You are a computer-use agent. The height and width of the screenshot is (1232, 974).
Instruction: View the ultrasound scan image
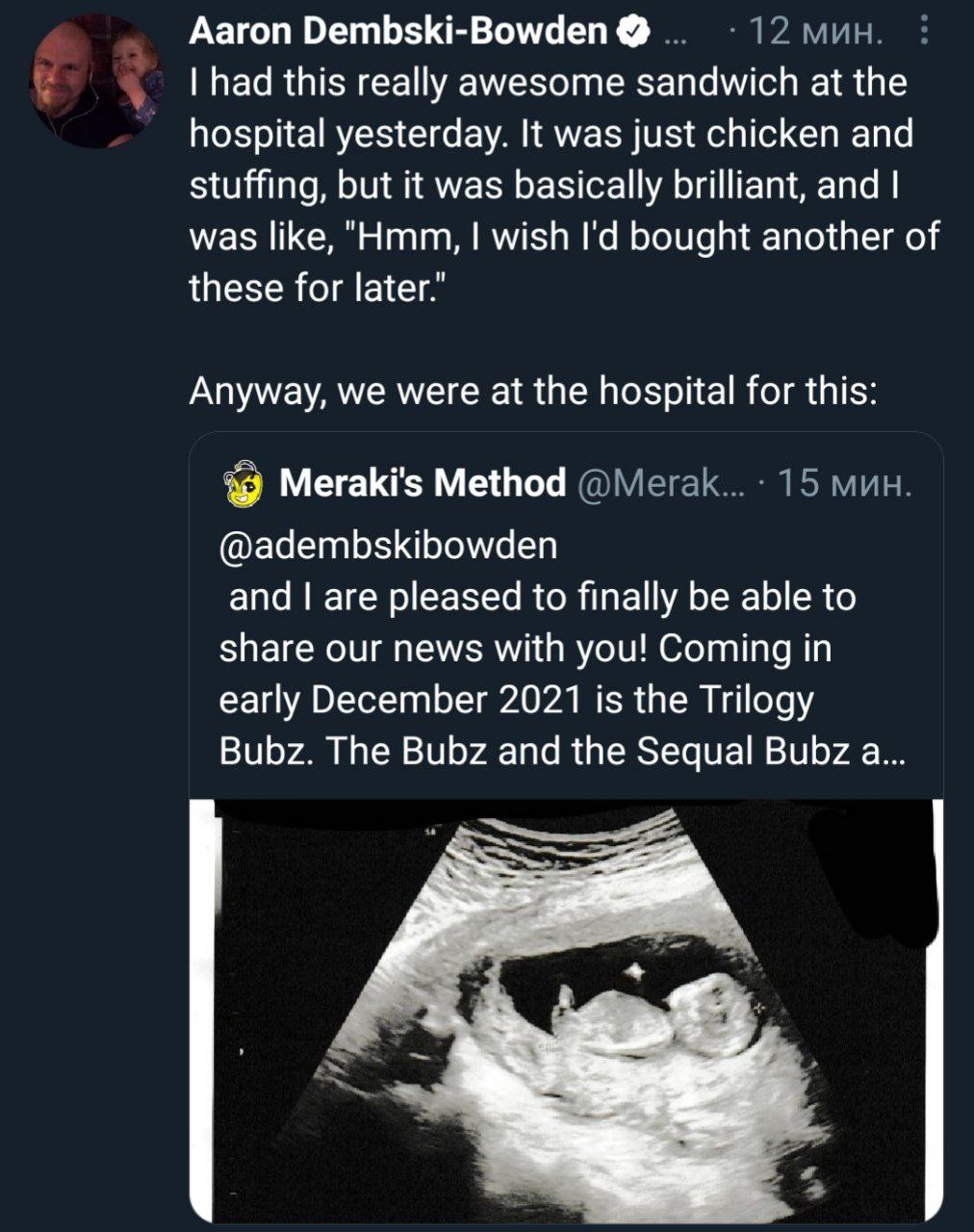tap(566, 1010)
